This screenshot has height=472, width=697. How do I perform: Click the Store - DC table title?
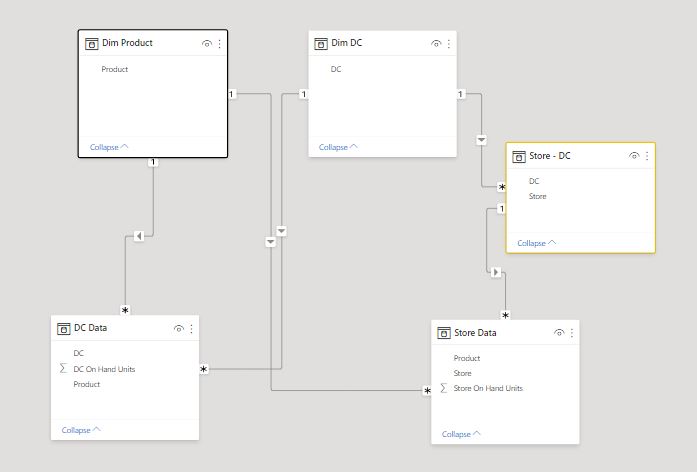click(x=549, y=156)
